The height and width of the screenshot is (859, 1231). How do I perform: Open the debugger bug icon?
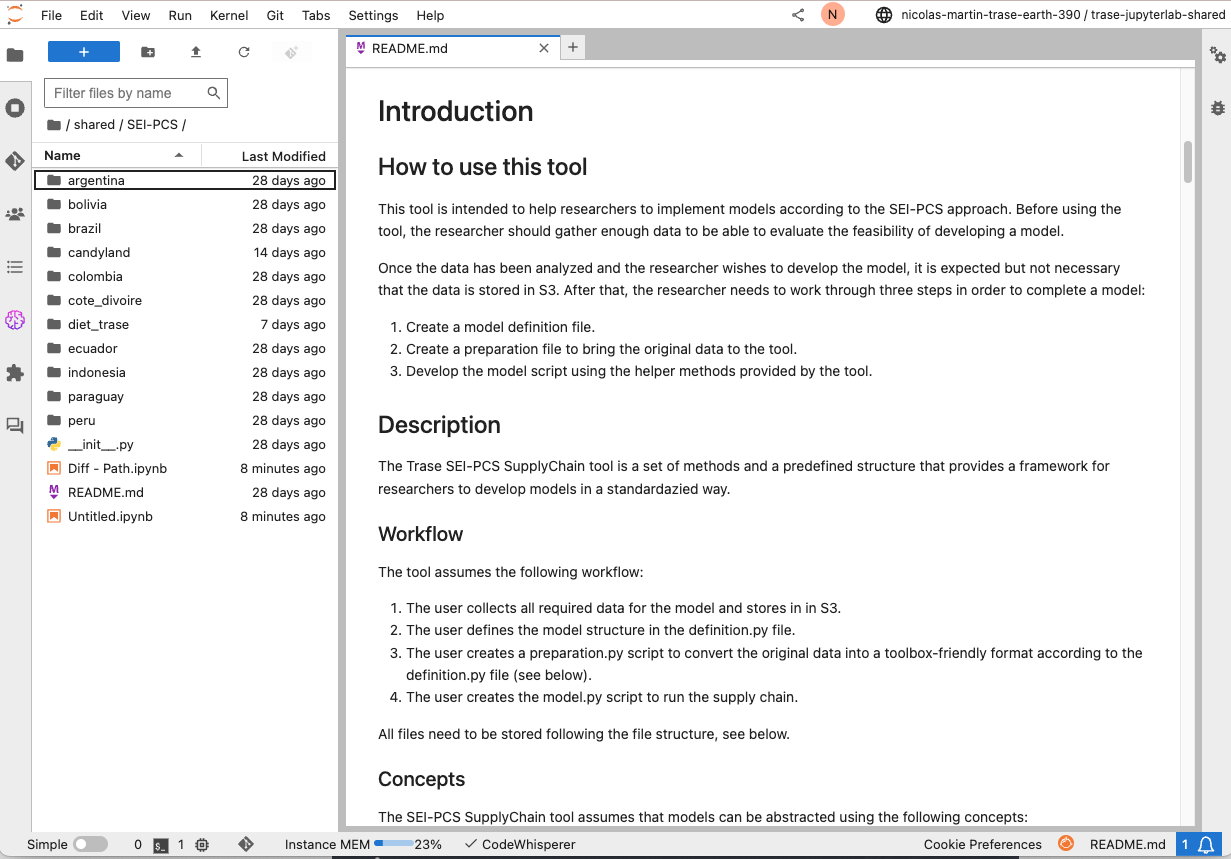click(1217, 108)
